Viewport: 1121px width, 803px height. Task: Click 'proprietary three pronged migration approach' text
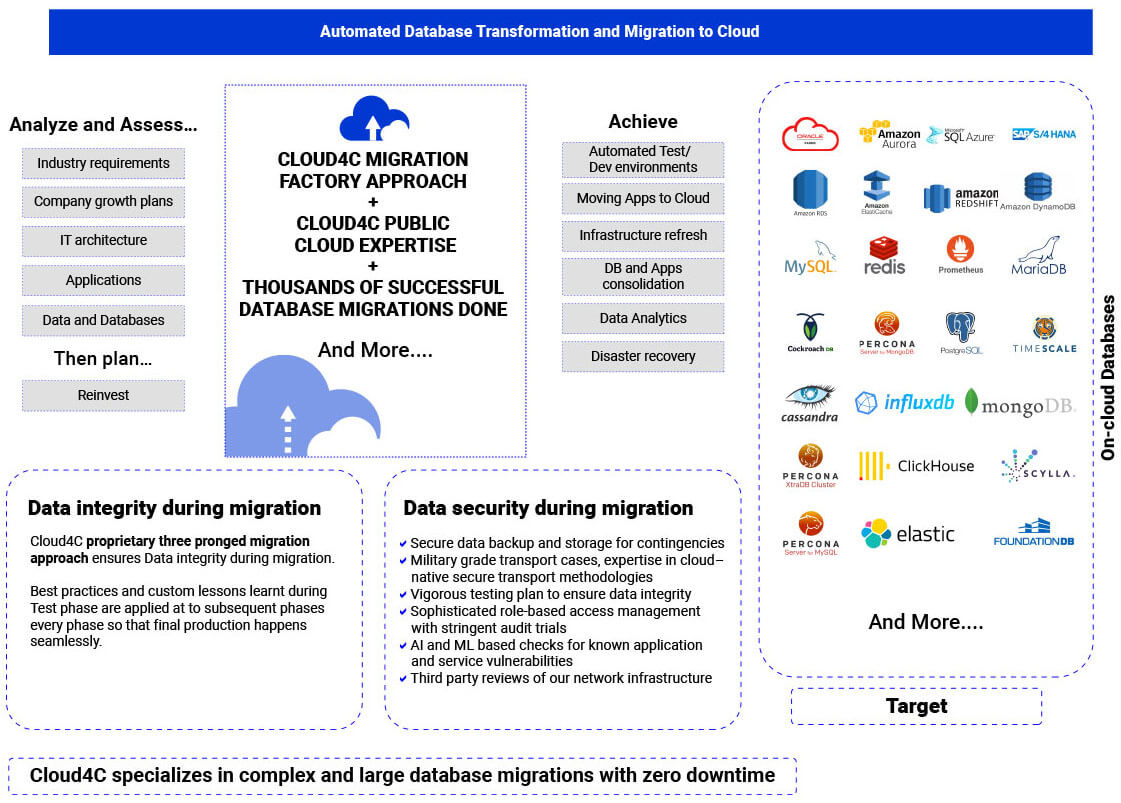[170, 549]
